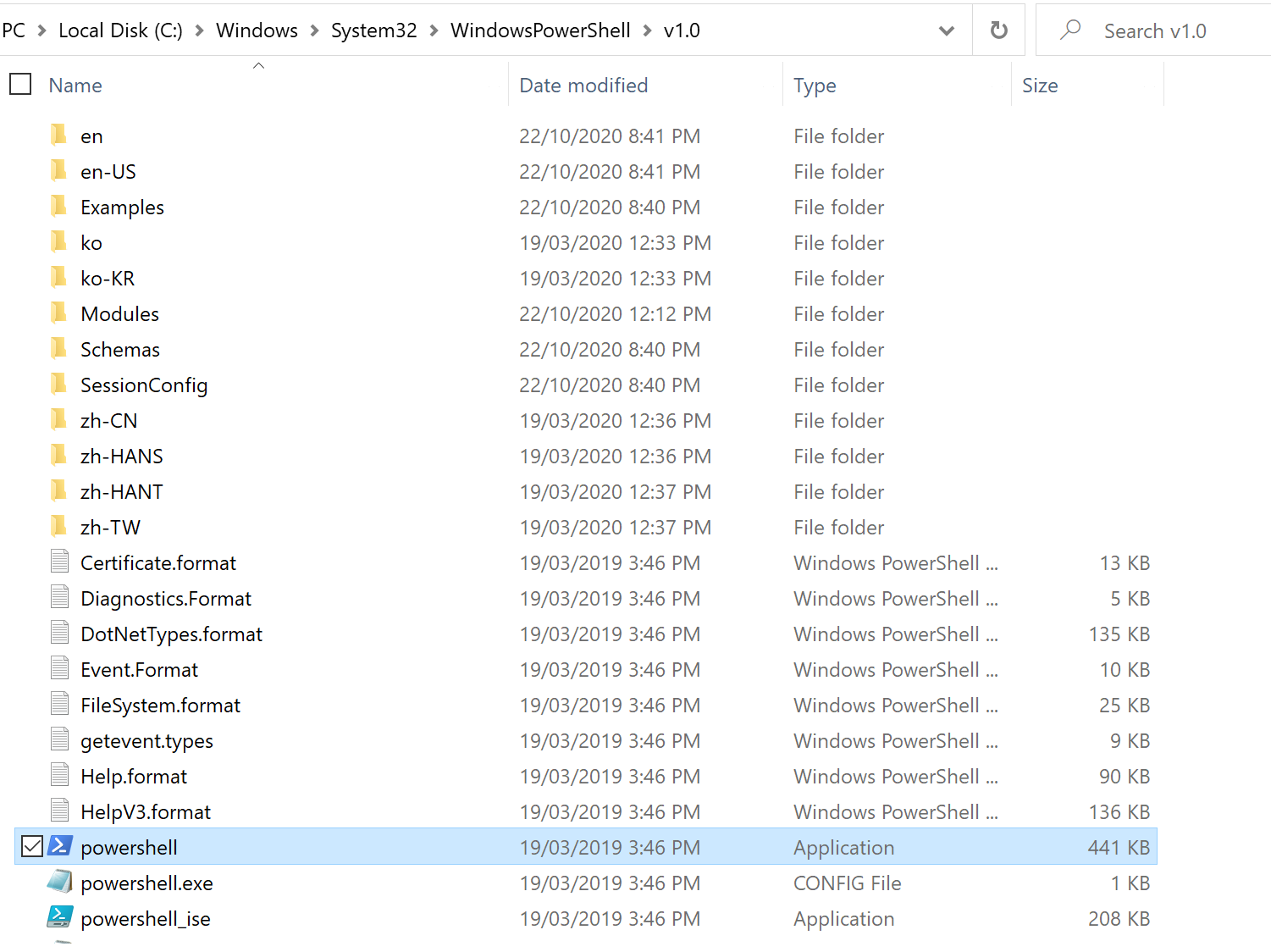The height and width of the screenshot is (952, 1271).
Task: Click the v1.0 breadcrumb
Action: 682,30
